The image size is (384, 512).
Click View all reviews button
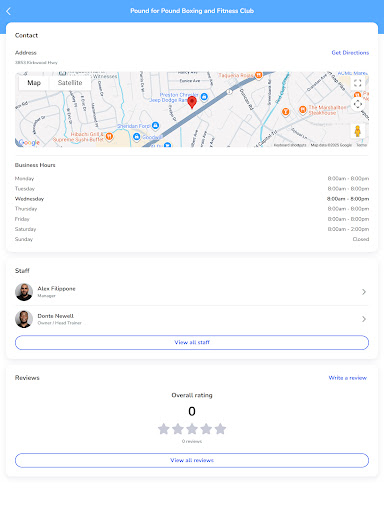[192, 460]
